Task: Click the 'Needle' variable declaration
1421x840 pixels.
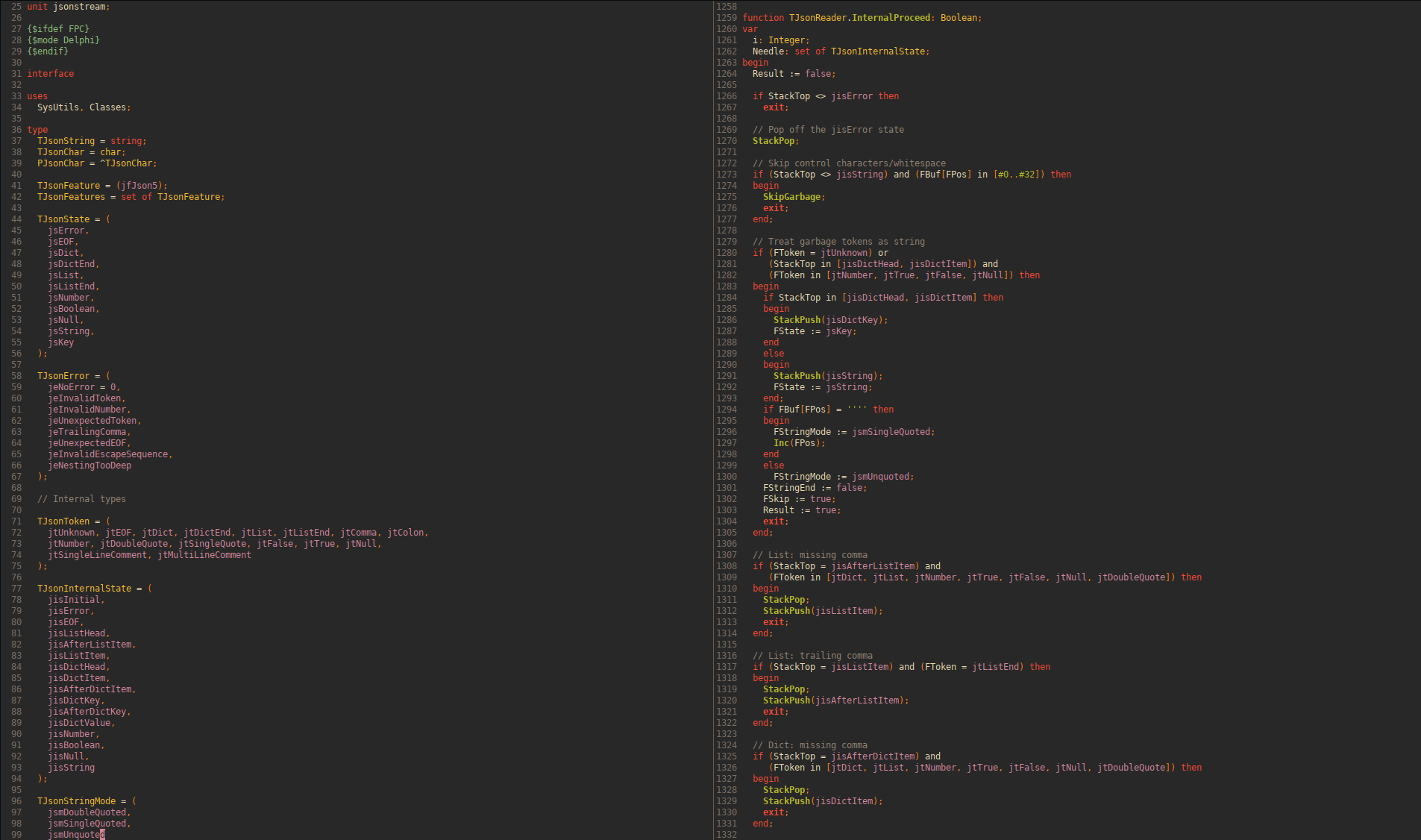Action: point(768,51)
